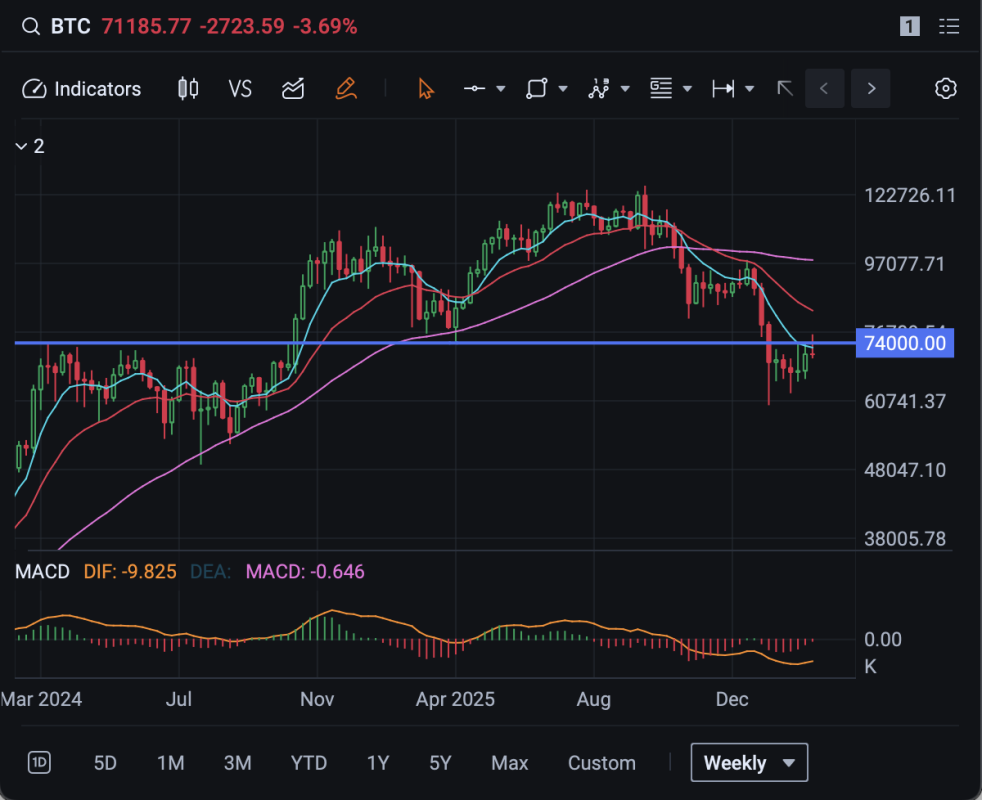Click the text annotation tool icon
982x800 pixels.
[x=660, y=89]
